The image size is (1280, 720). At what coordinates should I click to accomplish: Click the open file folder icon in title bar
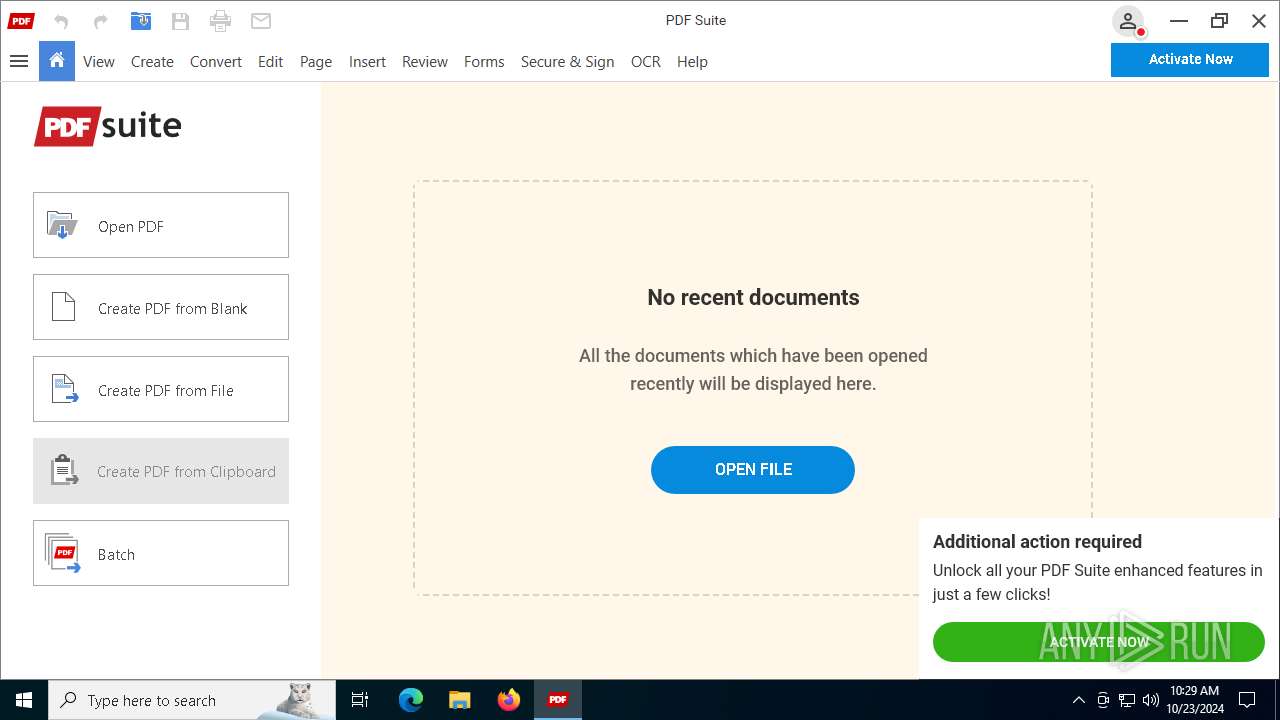[141, 21]
